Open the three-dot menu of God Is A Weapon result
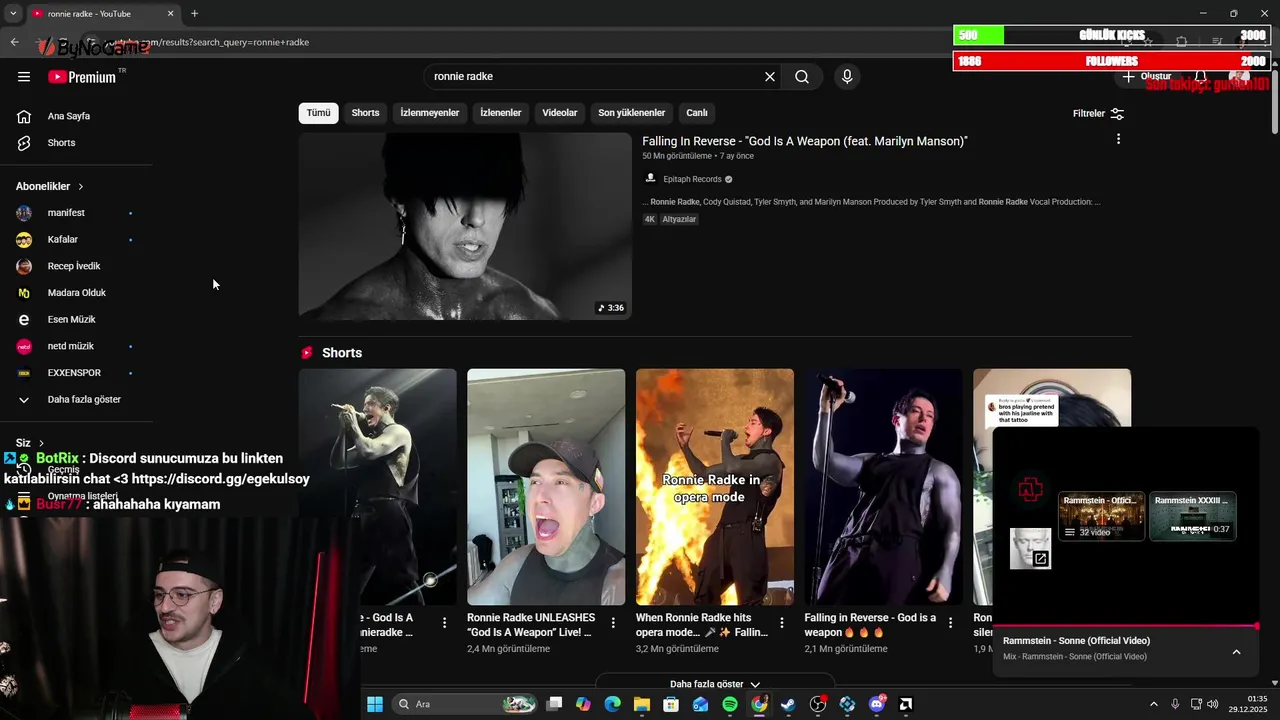This screenshot has height=720, width=1280. pyautogui.click(x=1118, y=139)
